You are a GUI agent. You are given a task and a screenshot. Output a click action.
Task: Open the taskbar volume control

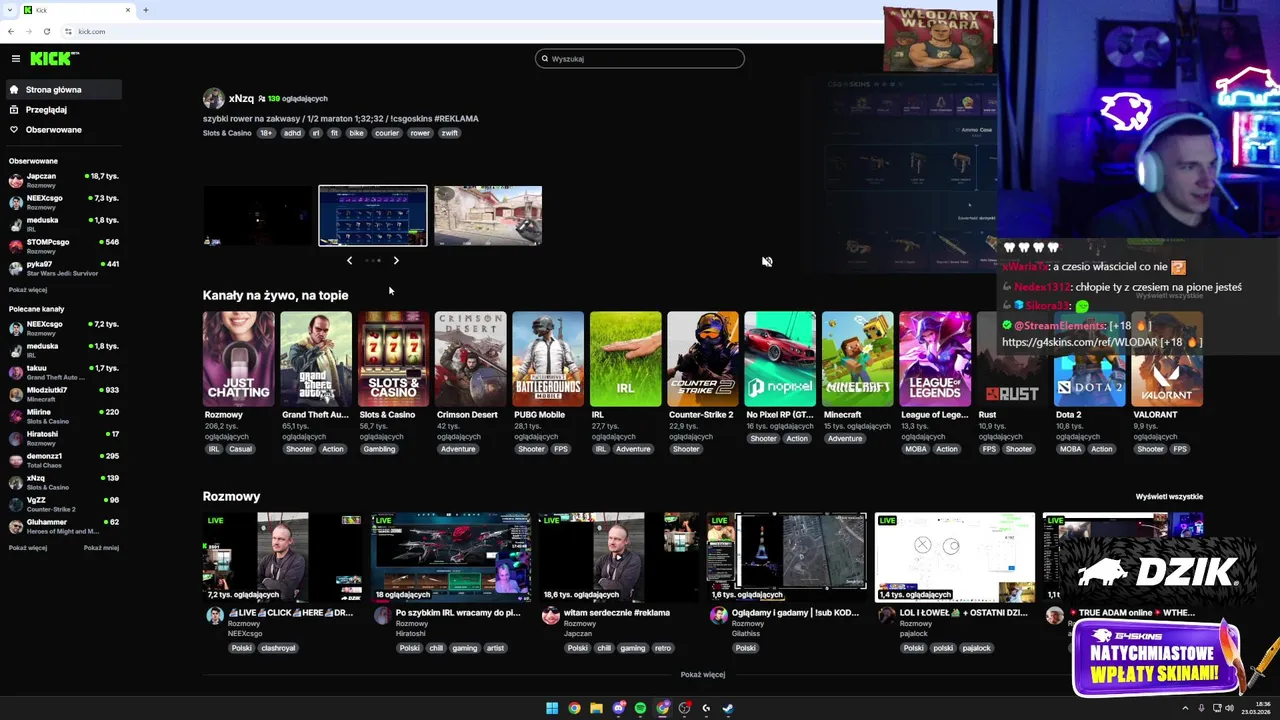(1229, 708)
